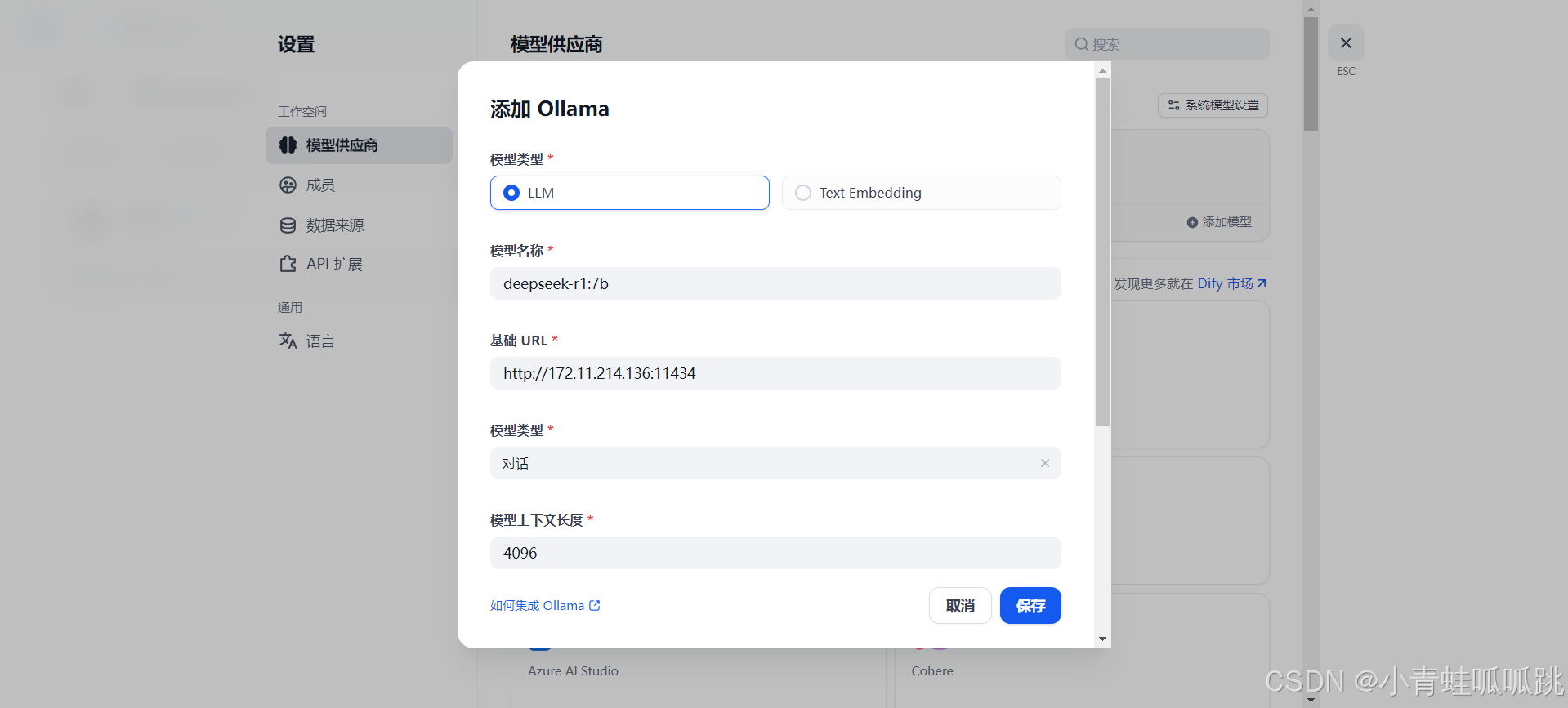
Task: Select the Text Embedding radio option
Action: click(921, 193)
